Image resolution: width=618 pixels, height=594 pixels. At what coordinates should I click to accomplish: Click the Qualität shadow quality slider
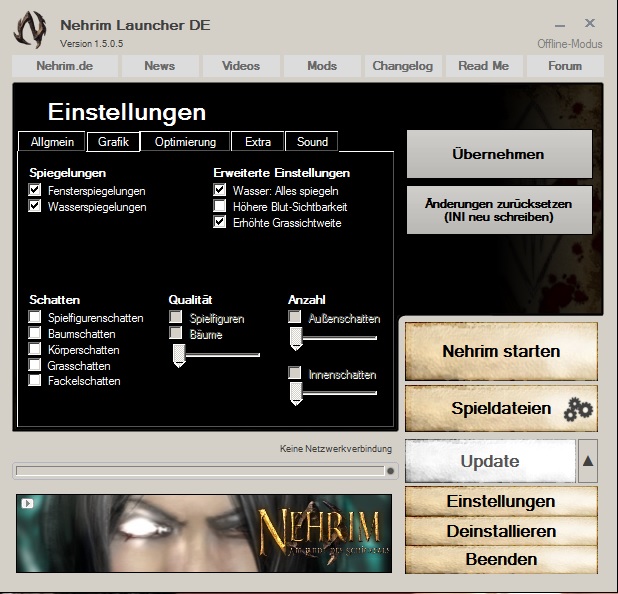(216, 355)
